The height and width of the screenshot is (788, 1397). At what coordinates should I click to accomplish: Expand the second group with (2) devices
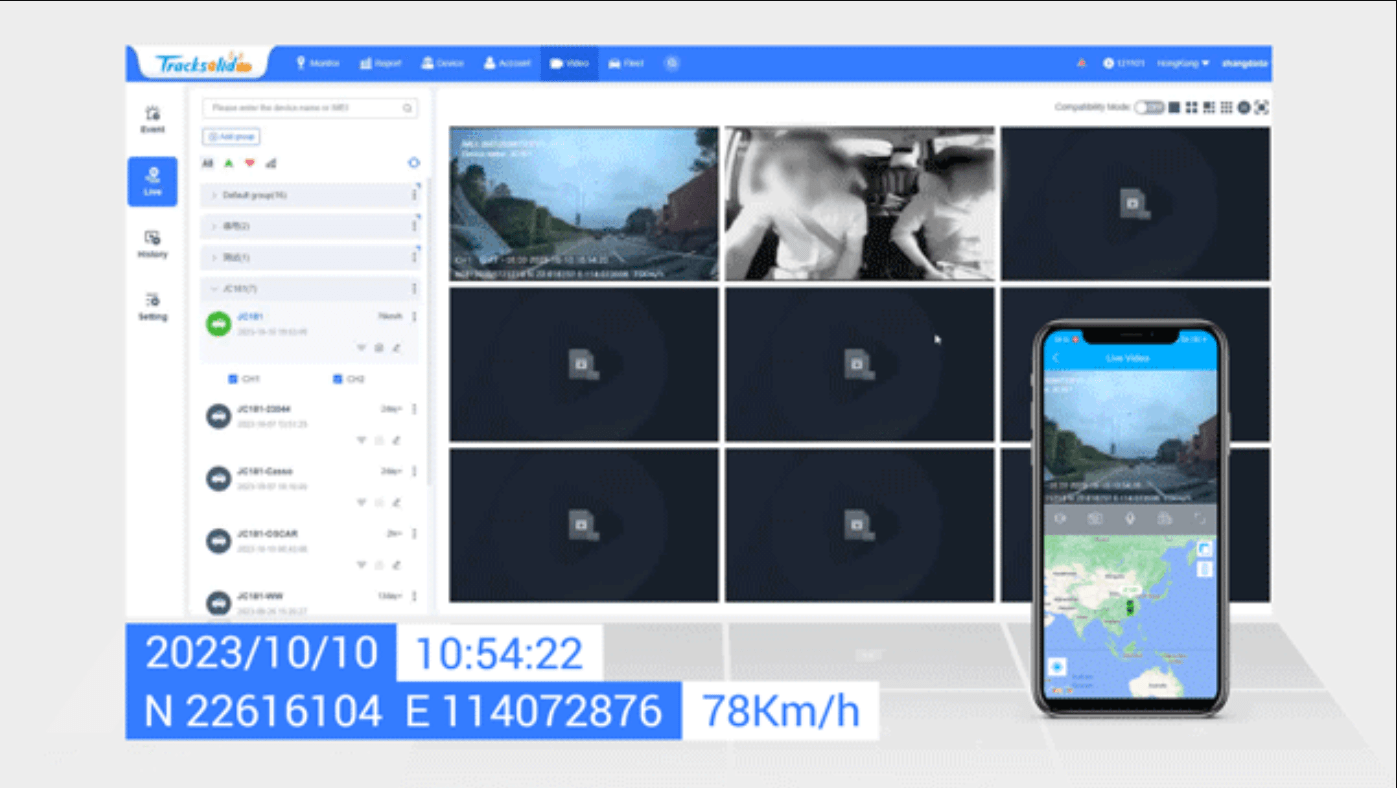point(311,226)
